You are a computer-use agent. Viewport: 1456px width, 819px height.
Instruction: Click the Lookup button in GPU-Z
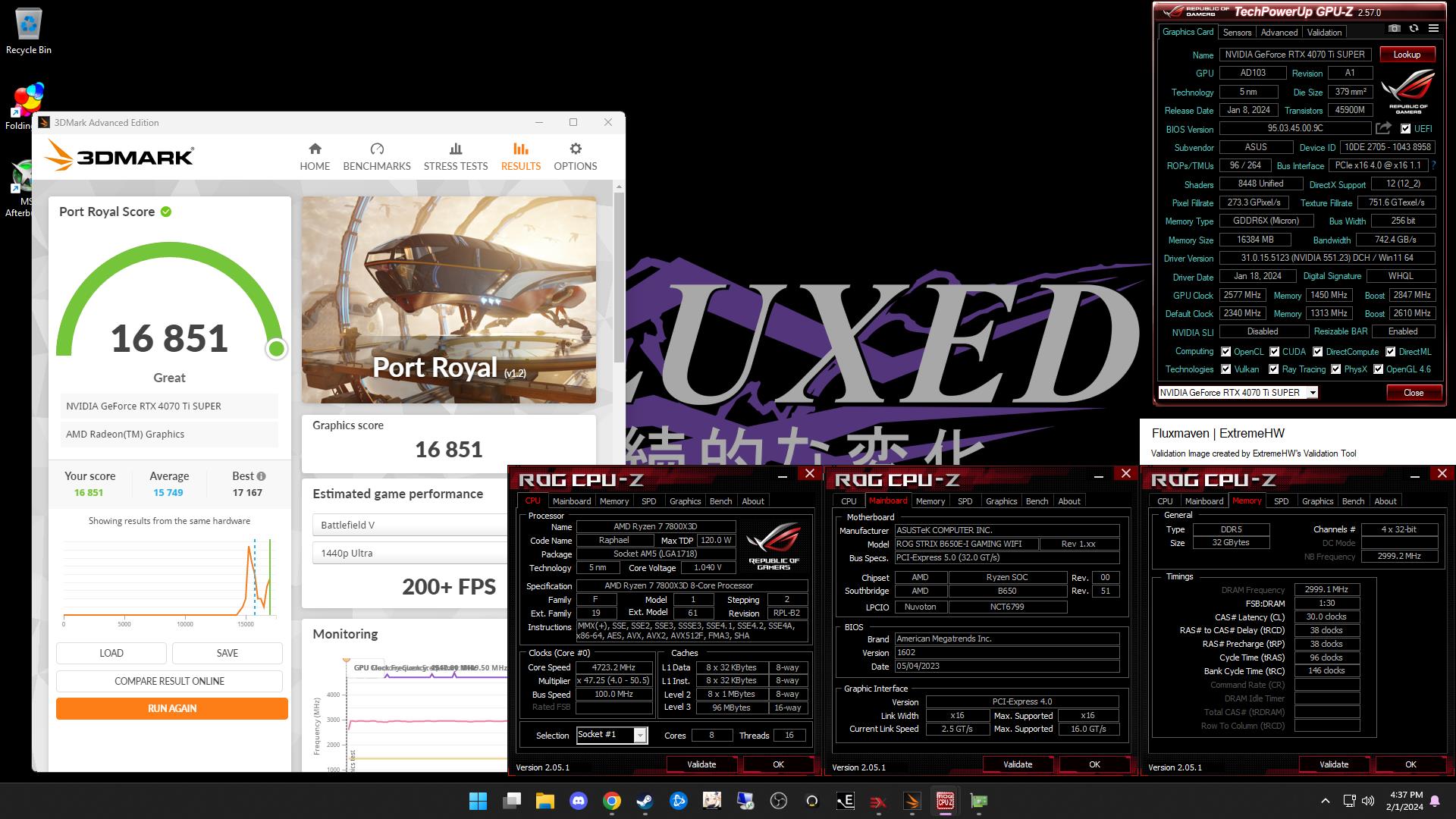point(1407,55)
